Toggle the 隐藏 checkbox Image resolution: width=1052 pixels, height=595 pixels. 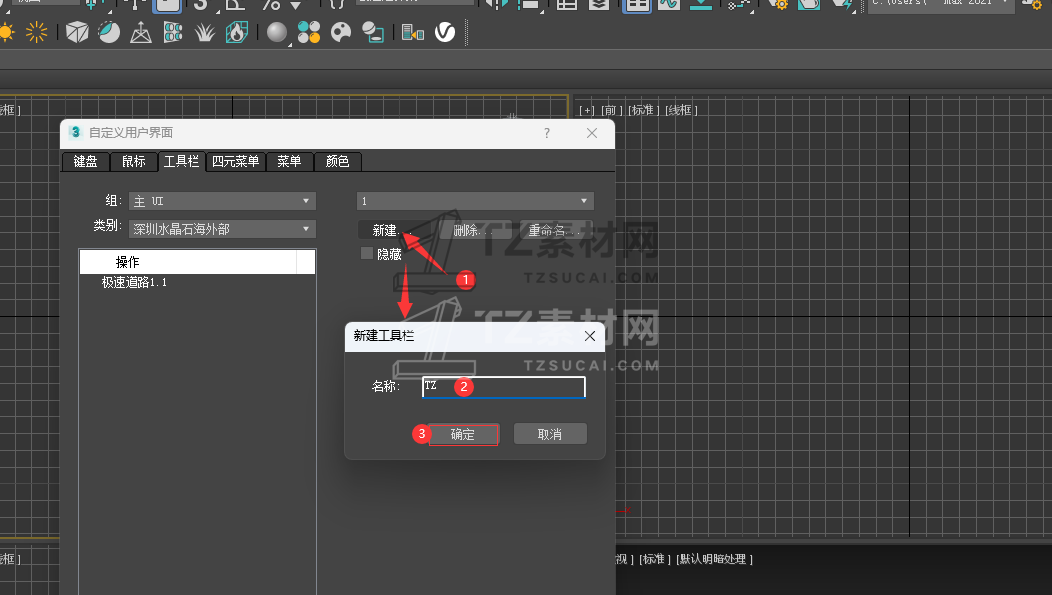(x=366, y=254)
